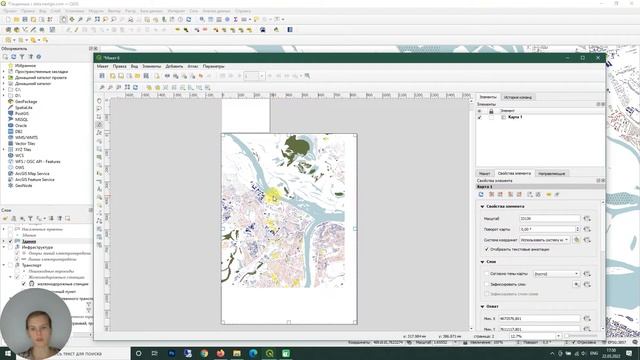Image resolution: width=640 pixels, height=360 pixels.
Task: Enable Согласно темы карты checkbox
Action: (x=487, y=273)
